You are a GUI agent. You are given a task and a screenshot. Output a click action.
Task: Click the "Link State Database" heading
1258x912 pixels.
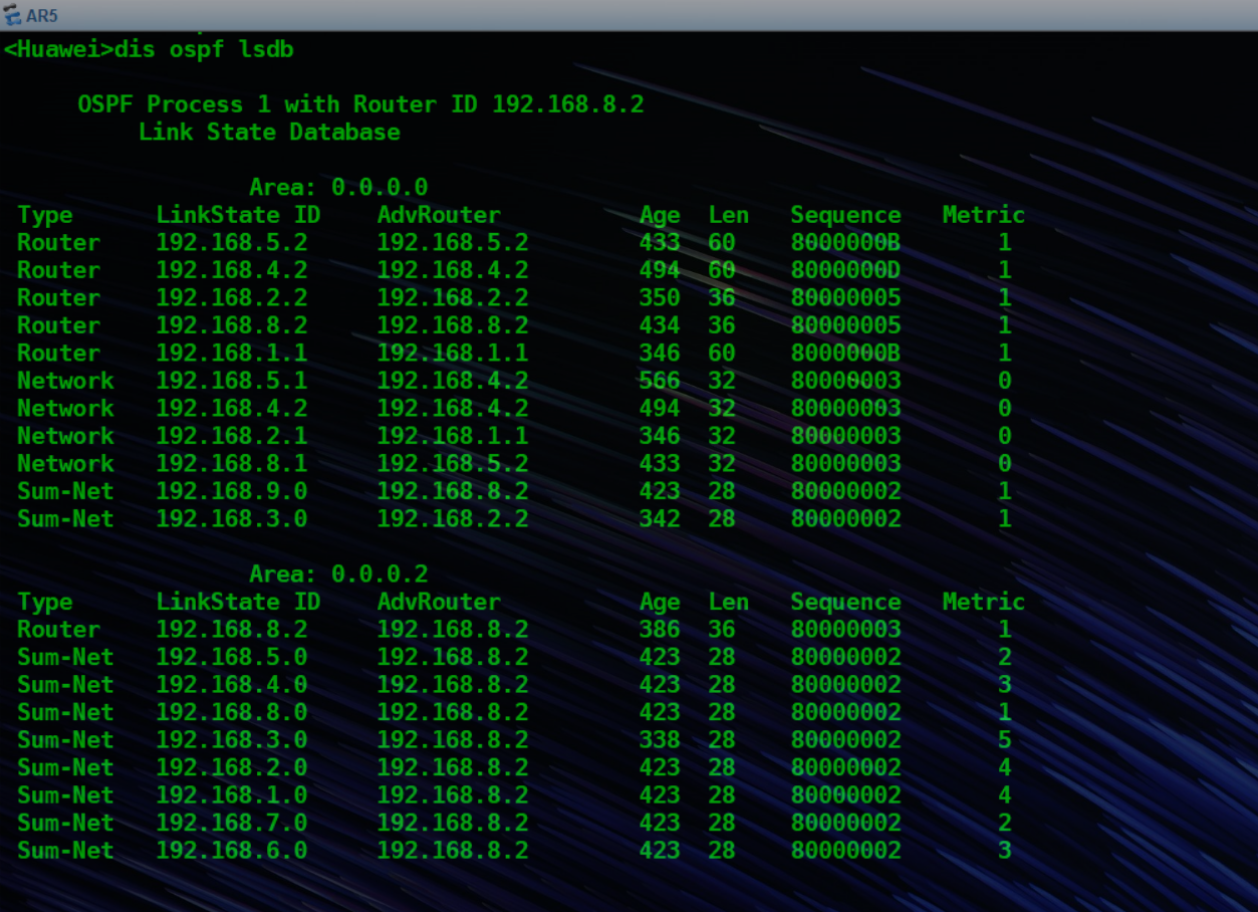coord(269,132)
